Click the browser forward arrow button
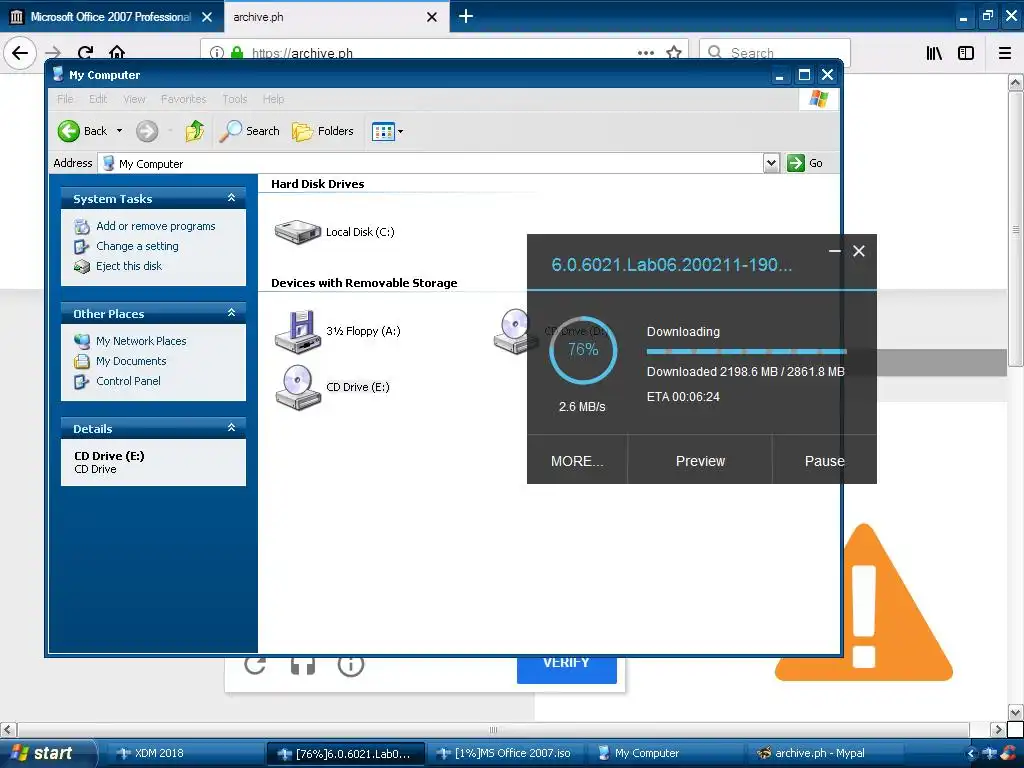 pos(54,52)
